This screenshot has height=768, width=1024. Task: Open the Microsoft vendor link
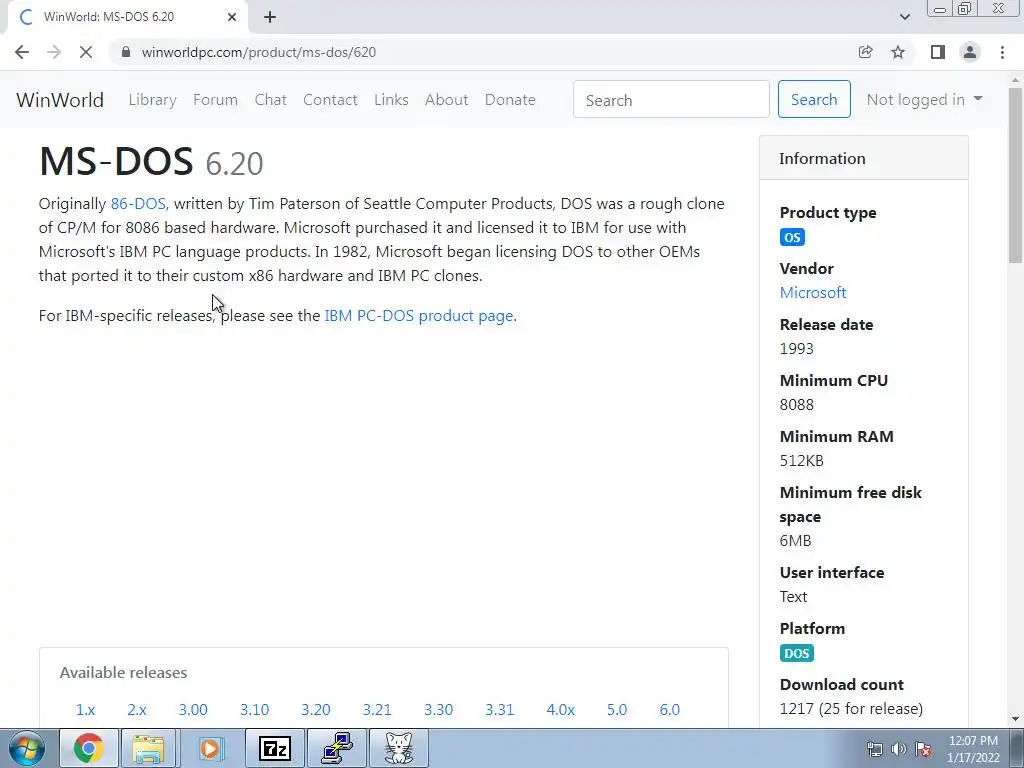tap(813, 293)
